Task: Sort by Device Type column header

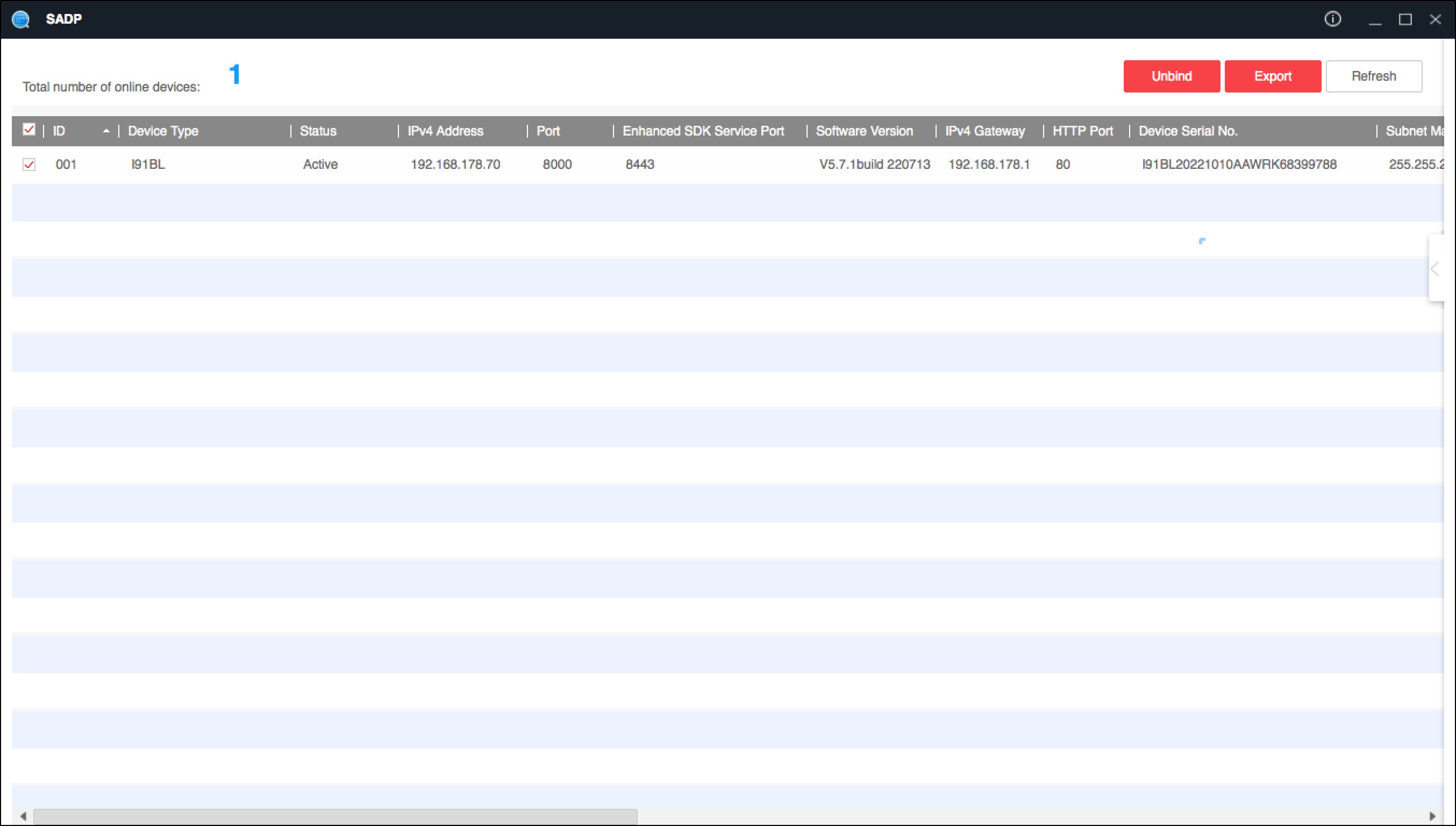Action: coord(163,131)
